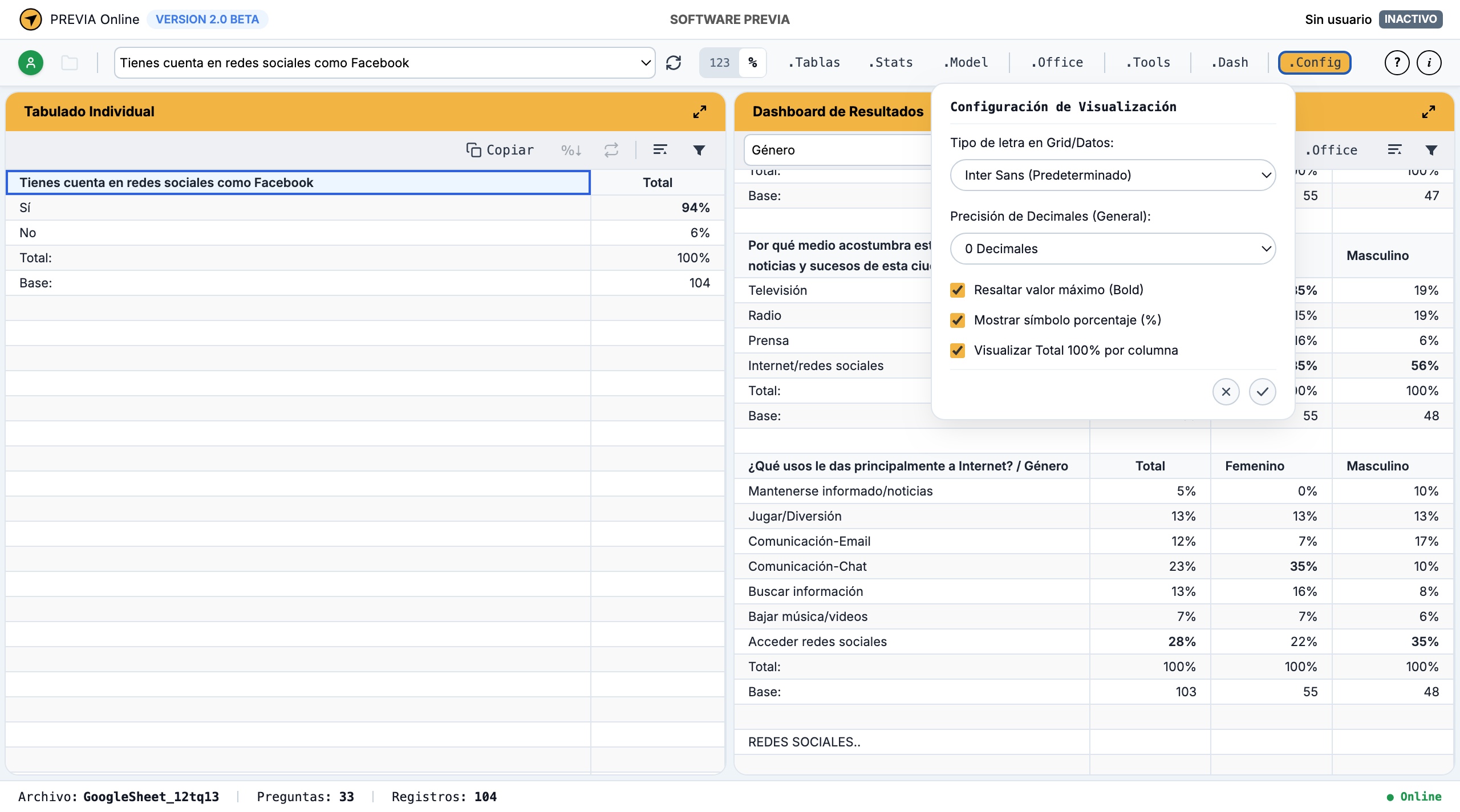Click the Copiar button
Viewport: 1460px width, 812px height.
[500, 150]
